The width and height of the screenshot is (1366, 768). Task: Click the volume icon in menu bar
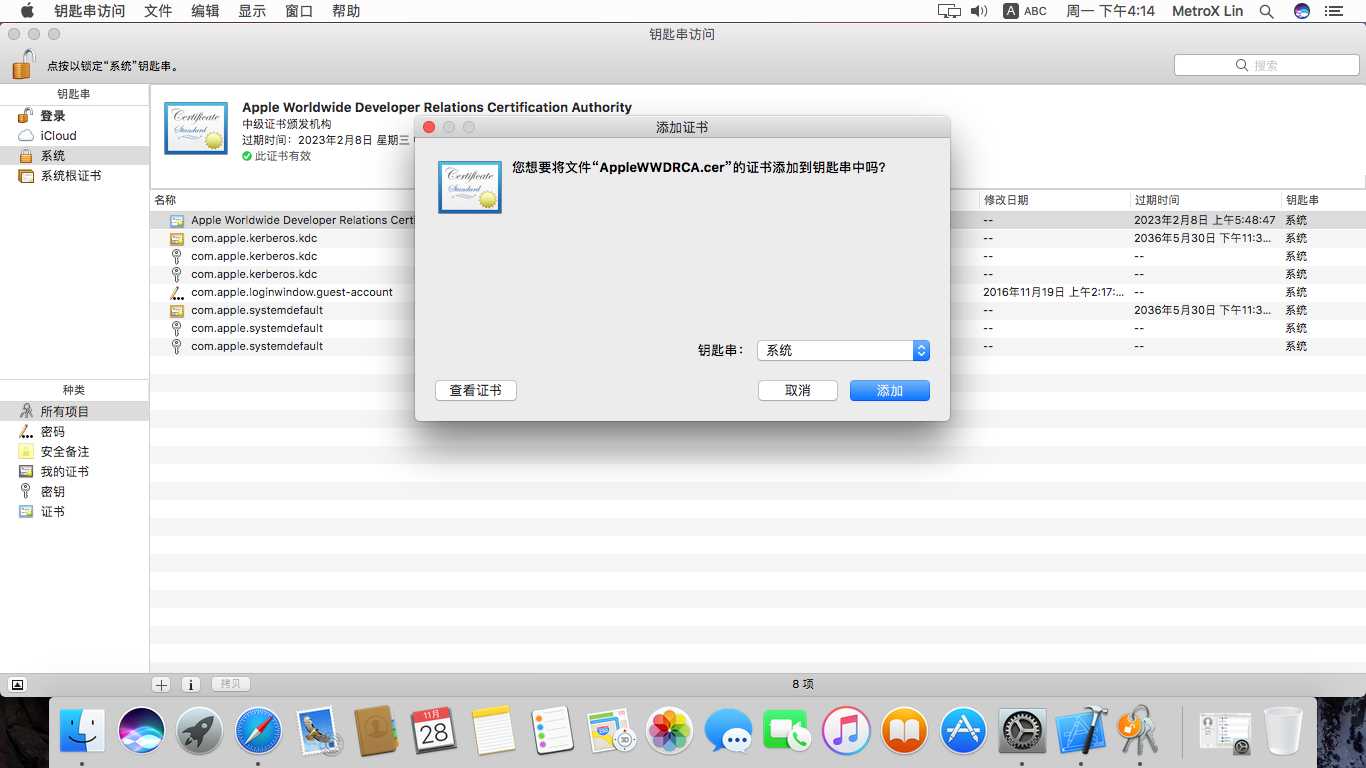click(x=979, y=11)
